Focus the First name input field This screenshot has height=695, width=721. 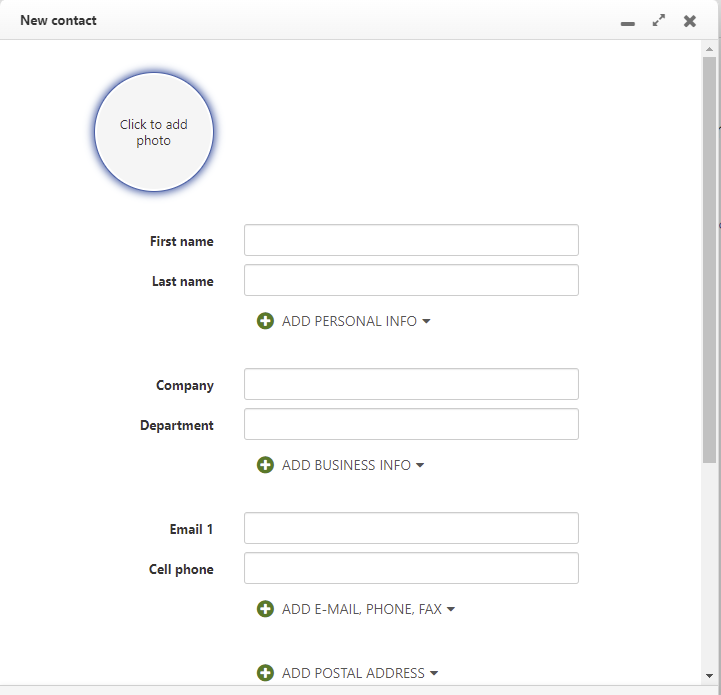click(411, 240)
